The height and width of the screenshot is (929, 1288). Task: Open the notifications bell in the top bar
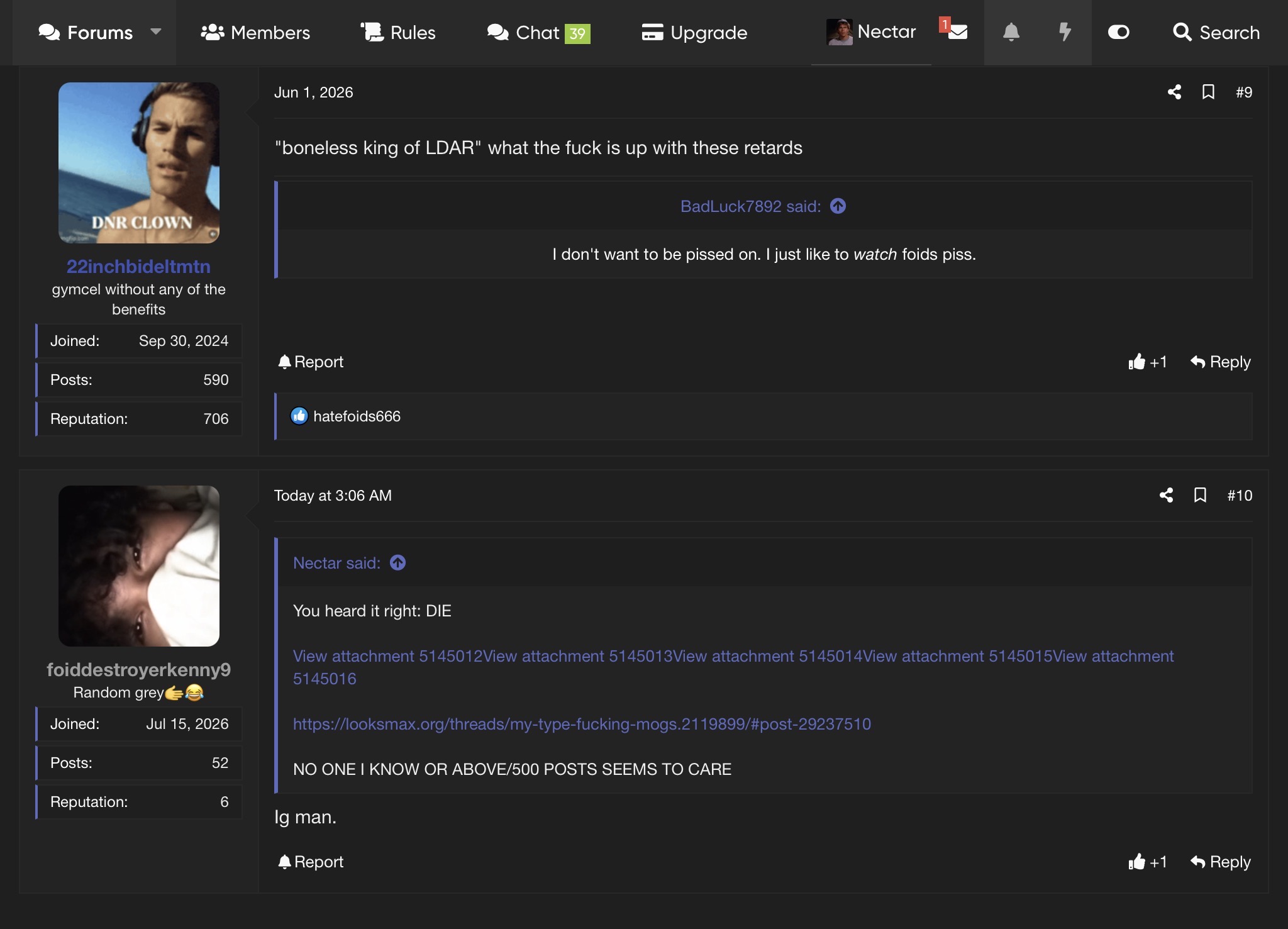(1011, 32)
